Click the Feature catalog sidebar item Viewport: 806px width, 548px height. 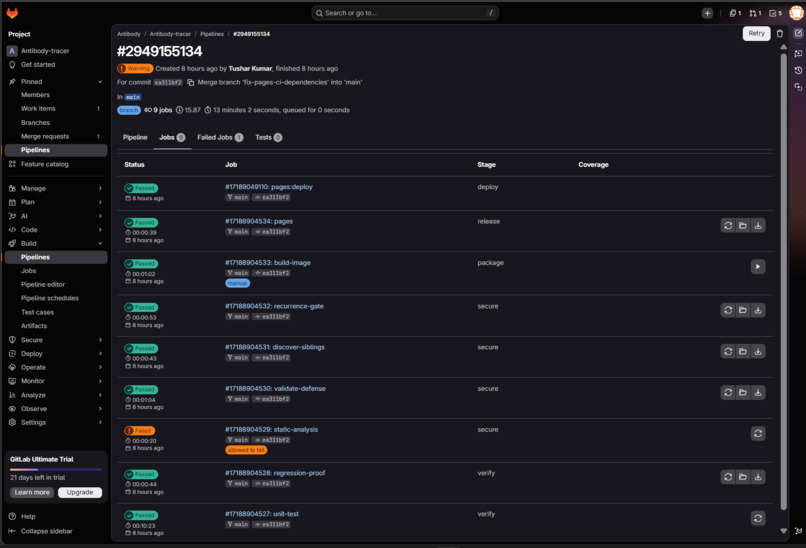[56, 164]
